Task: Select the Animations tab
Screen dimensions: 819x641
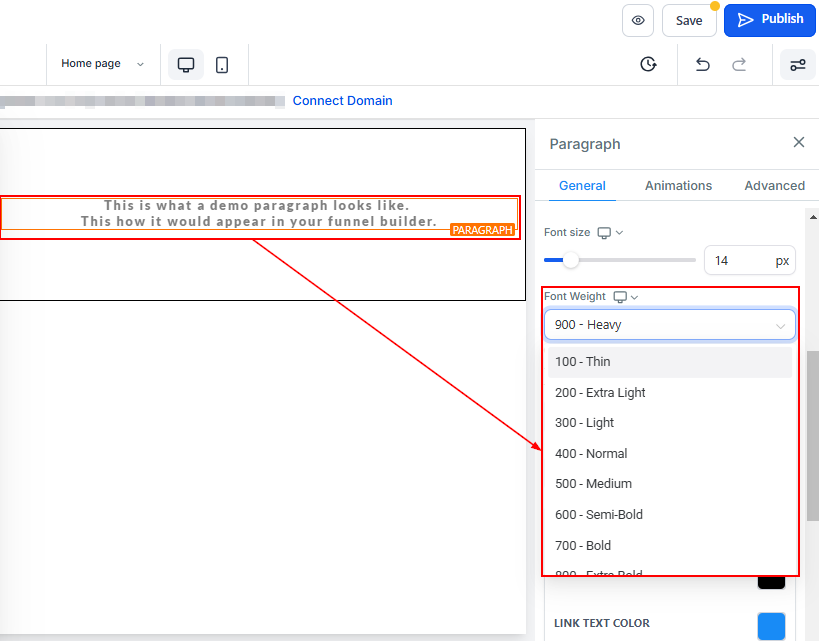Action: (x=678, y=185)
